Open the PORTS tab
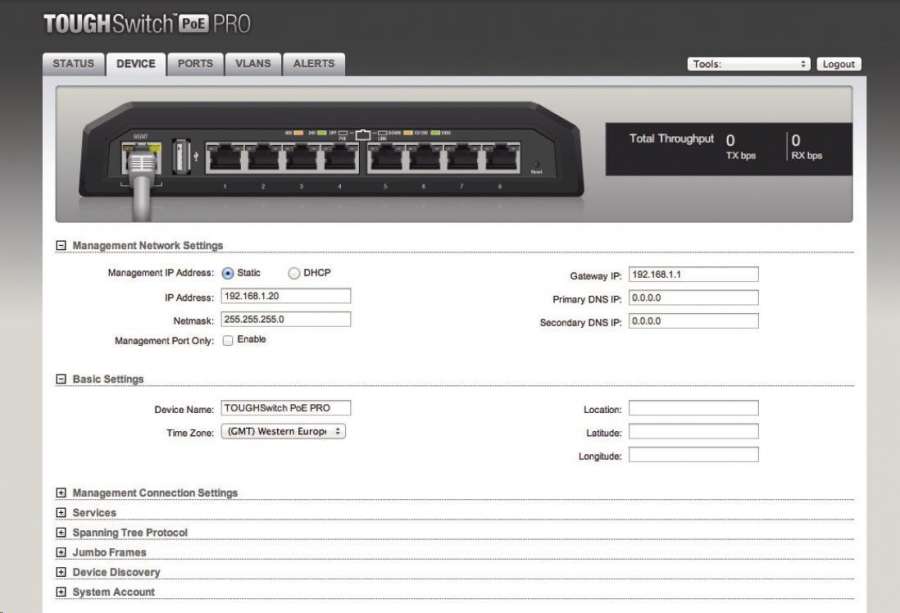The width and height of the screenshot is (900, 613). (195, 64)
